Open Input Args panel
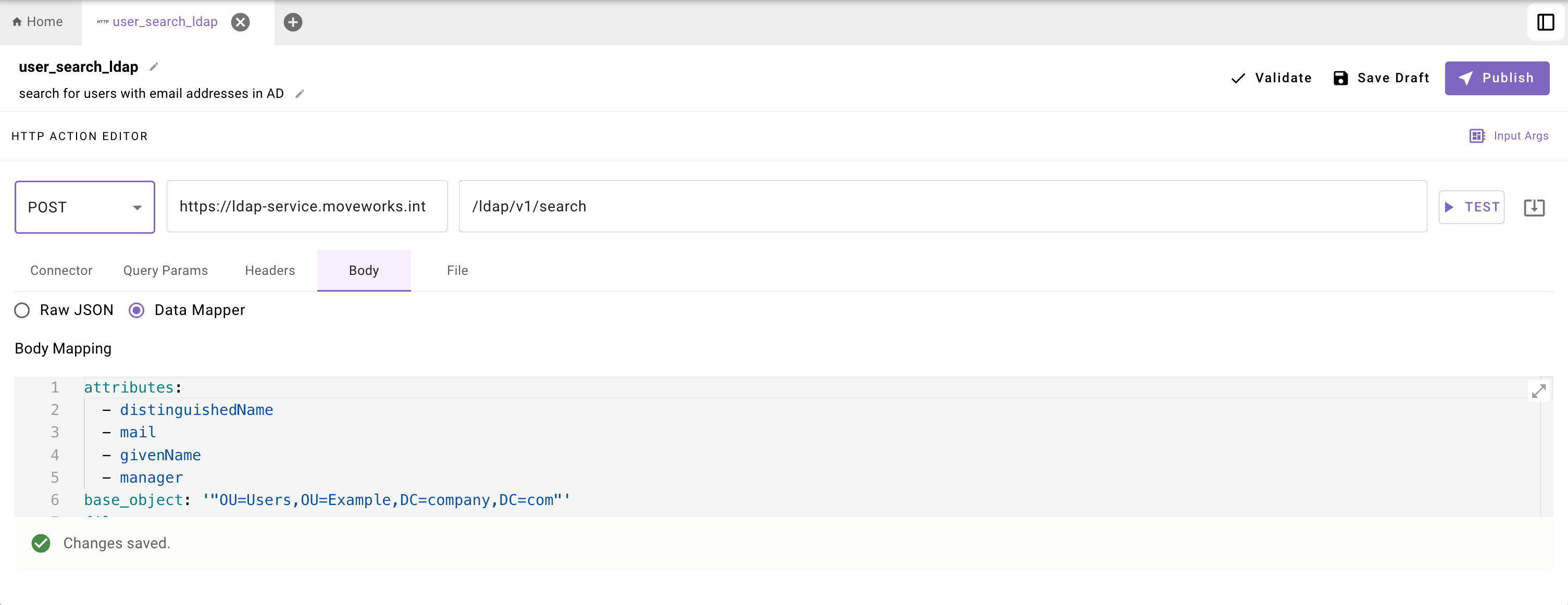 click(1509, 136)
